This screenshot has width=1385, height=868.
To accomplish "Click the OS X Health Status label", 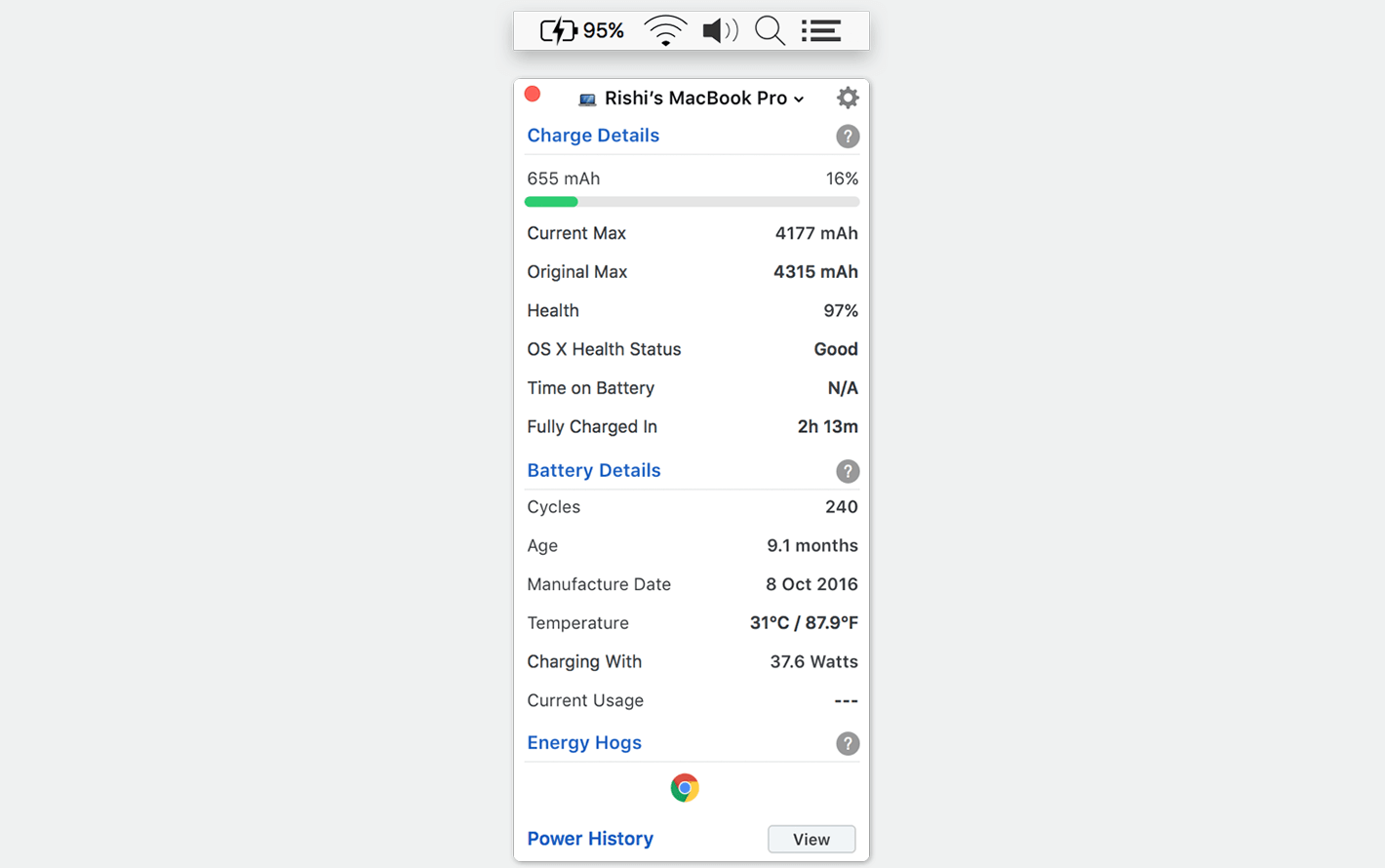I will [x=604, y=349].
